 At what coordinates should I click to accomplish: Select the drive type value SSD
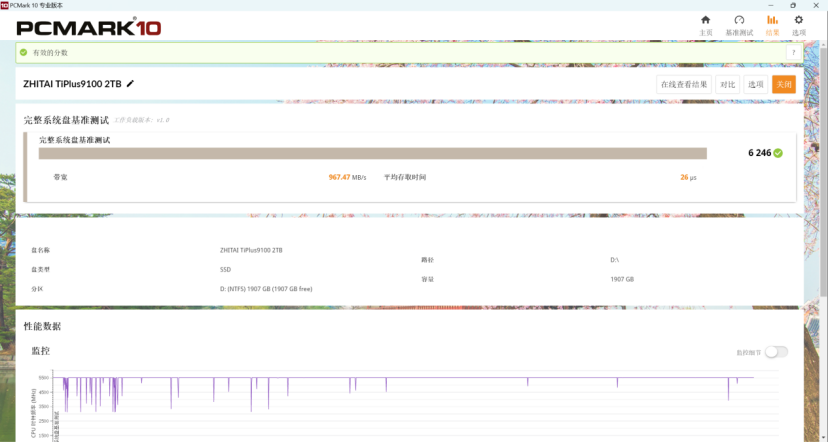pyautogui.click(x=225, y=270)
